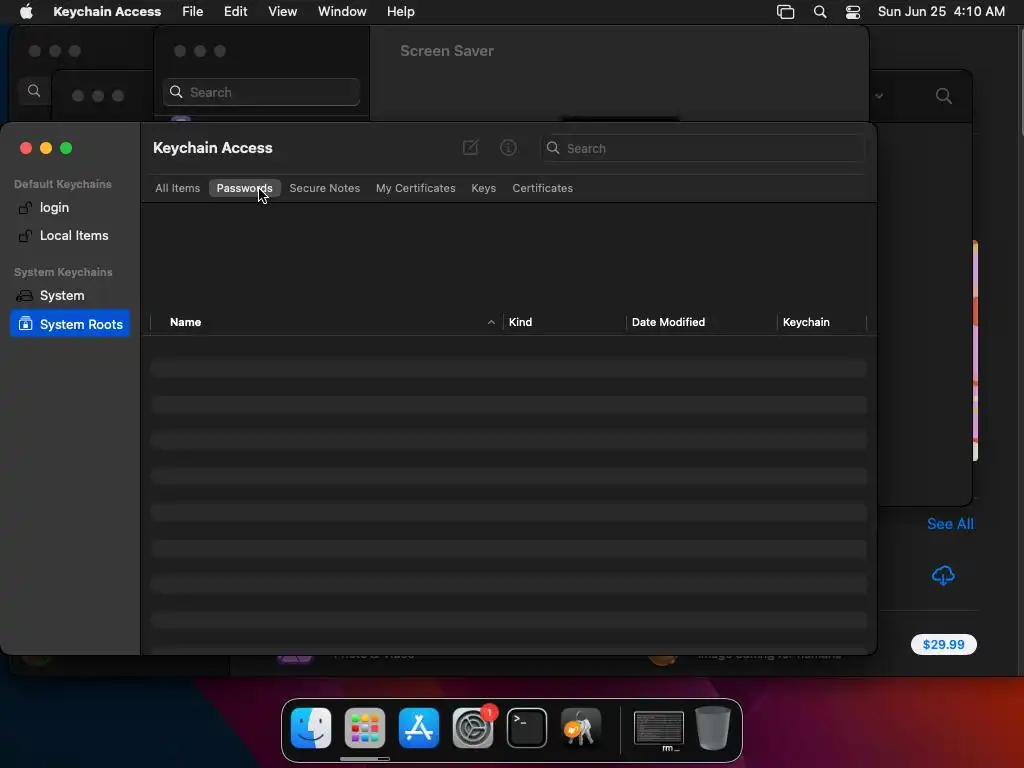This screenshot has height=768, width=1024.
Task: Open Finder from the Dock
Action: [x=311, y=728]
